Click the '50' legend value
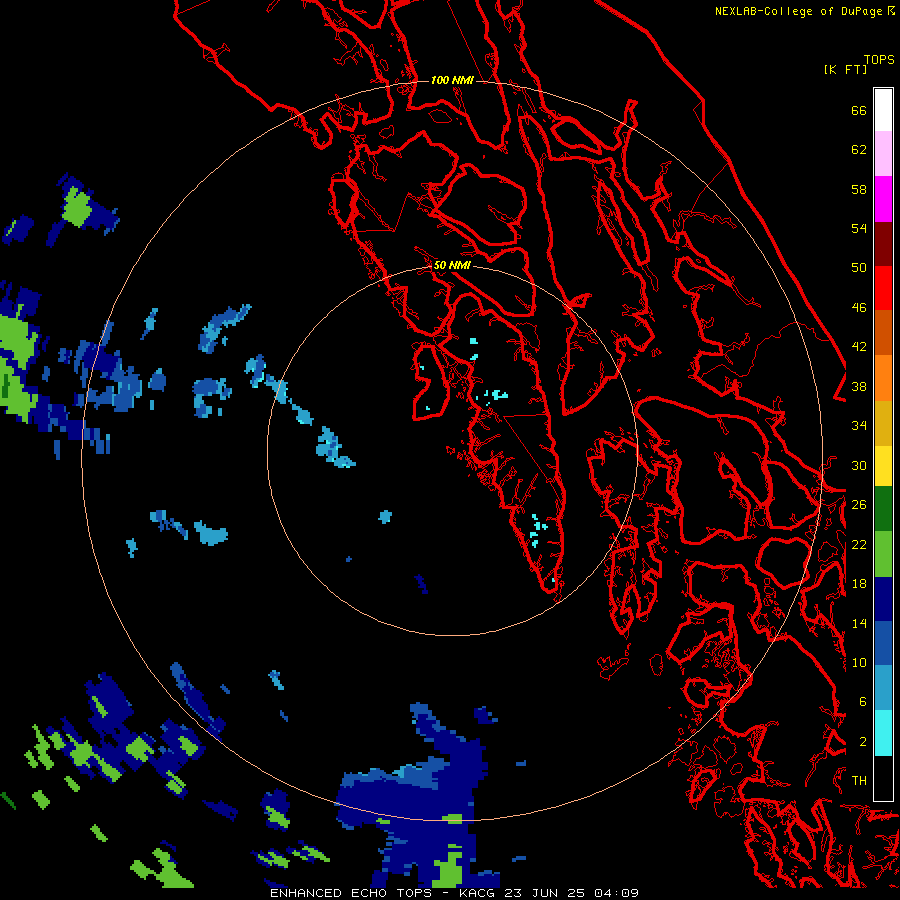 point(859,268)
